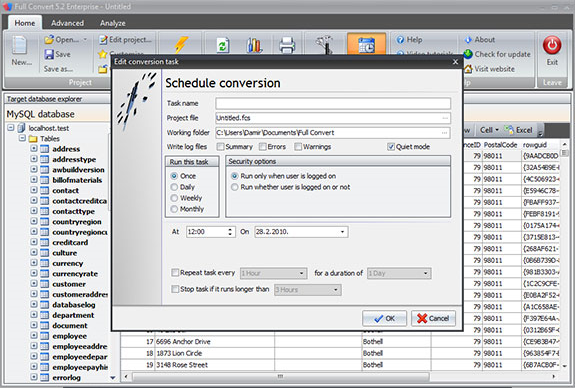Click the tools utensils icon
This screenshot has height=388, width=575.
click(x=325, y=45)
